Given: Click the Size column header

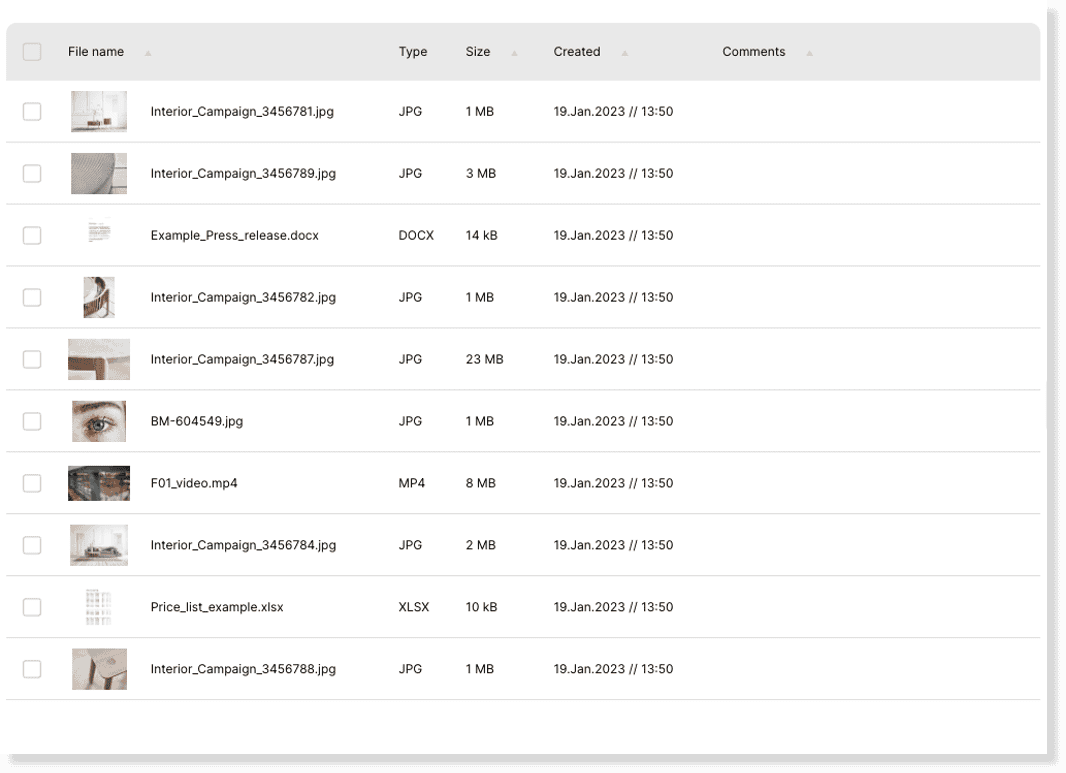Looking at the screenshot, I should (x=477, y=51).
